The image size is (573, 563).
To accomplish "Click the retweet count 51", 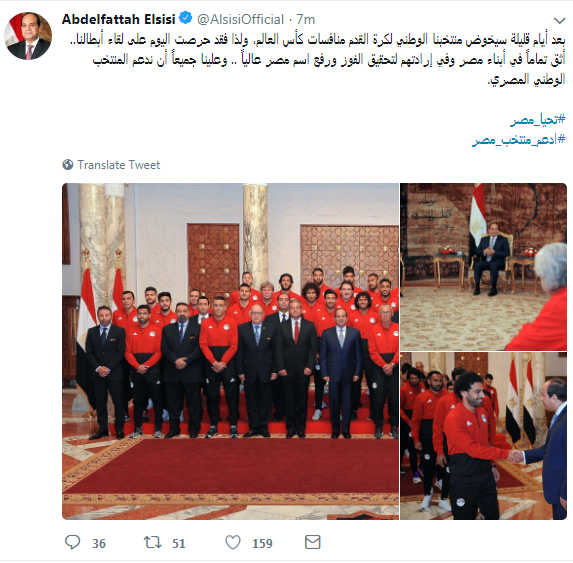I will (179, 544).
